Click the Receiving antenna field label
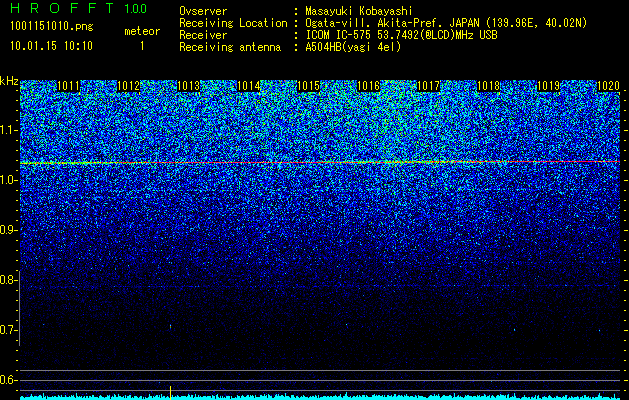 point(230,47)
